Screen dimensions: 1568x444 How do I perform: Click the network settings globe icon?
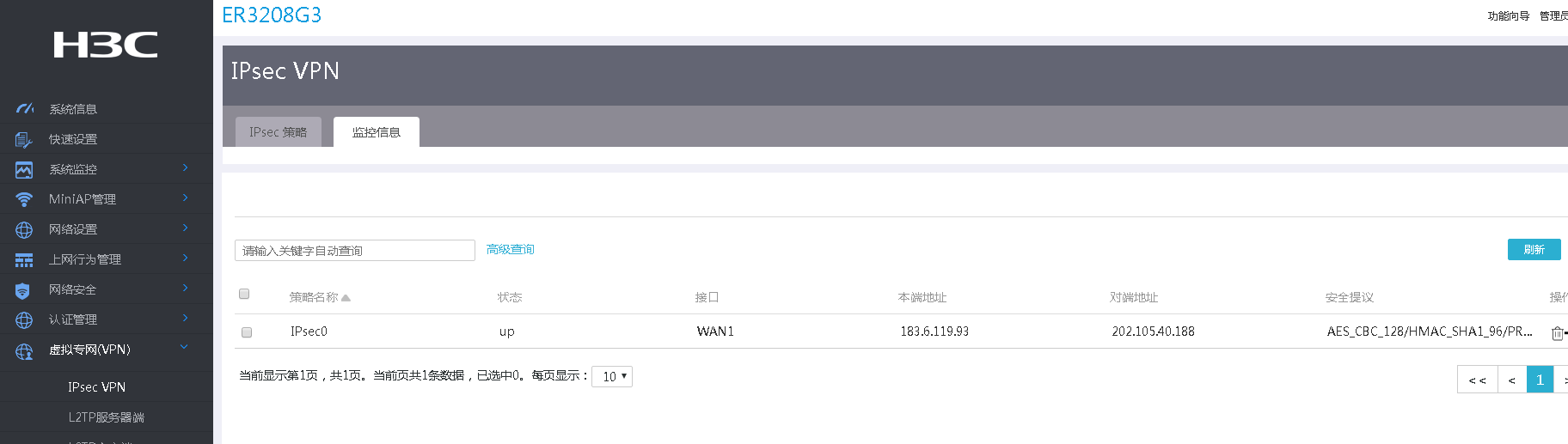click(x=24, y=229)
